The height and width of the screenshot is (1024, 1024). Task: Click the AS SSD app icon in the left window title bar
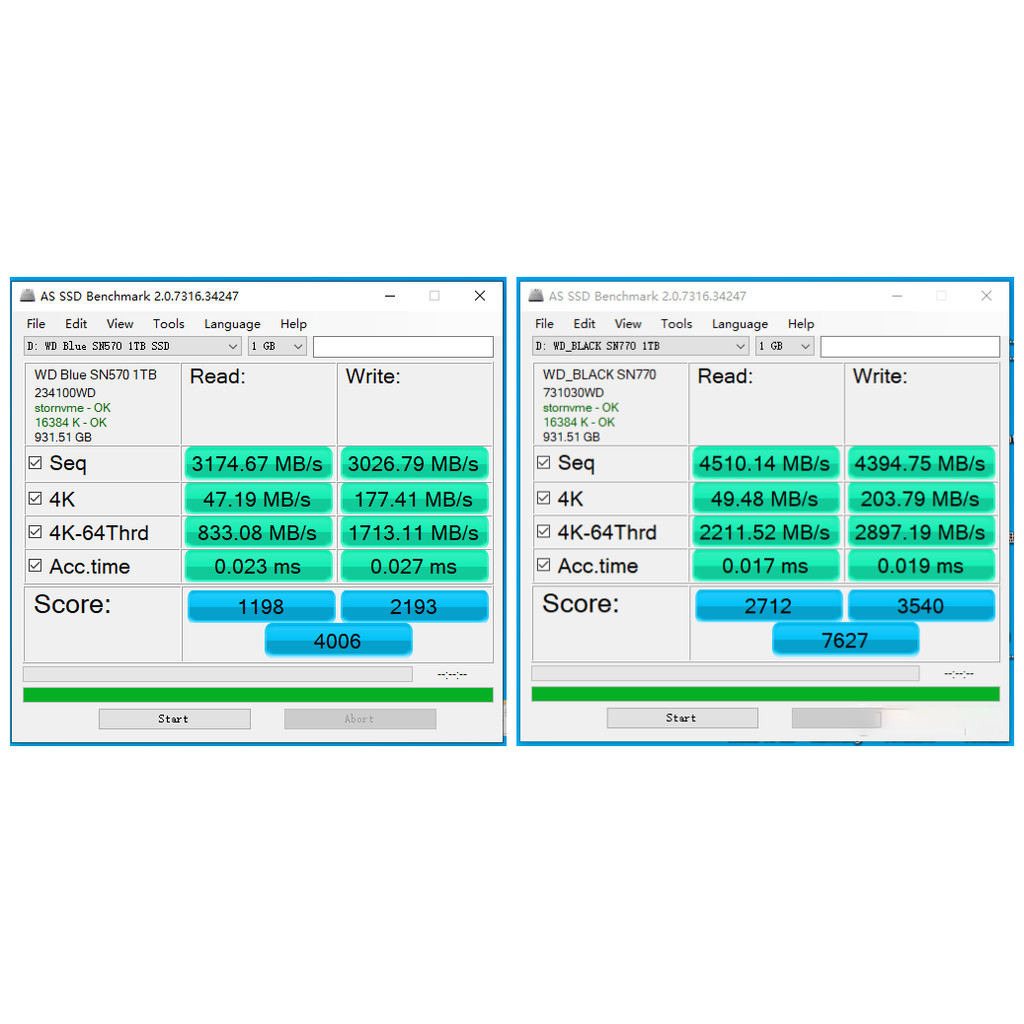[26, 296]
